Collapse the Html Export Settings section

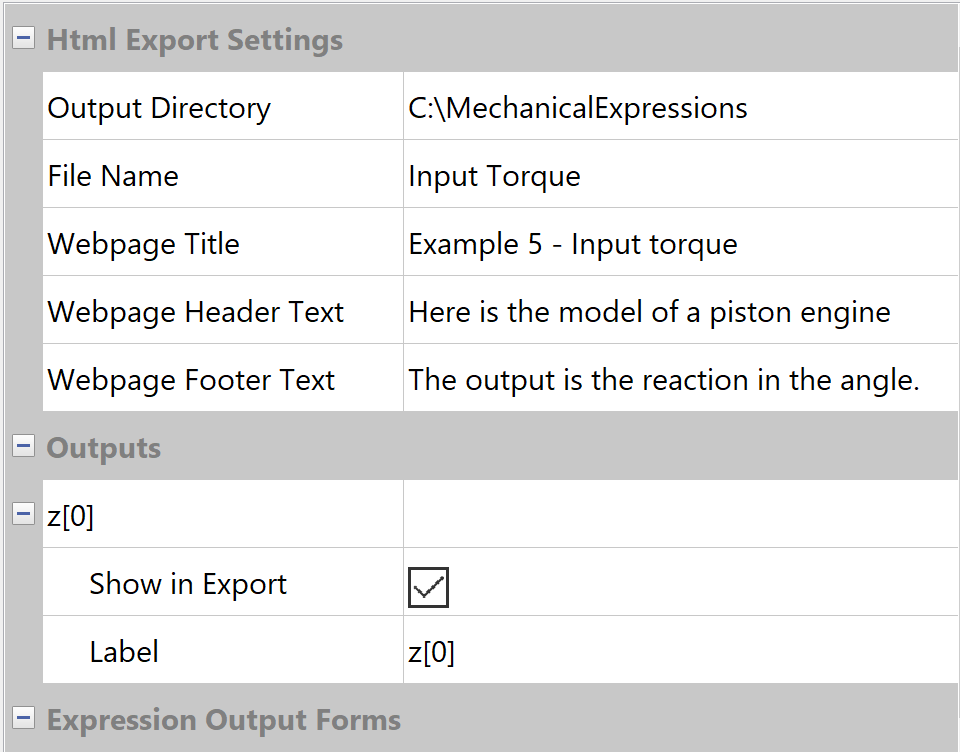[x=23, y=40]
